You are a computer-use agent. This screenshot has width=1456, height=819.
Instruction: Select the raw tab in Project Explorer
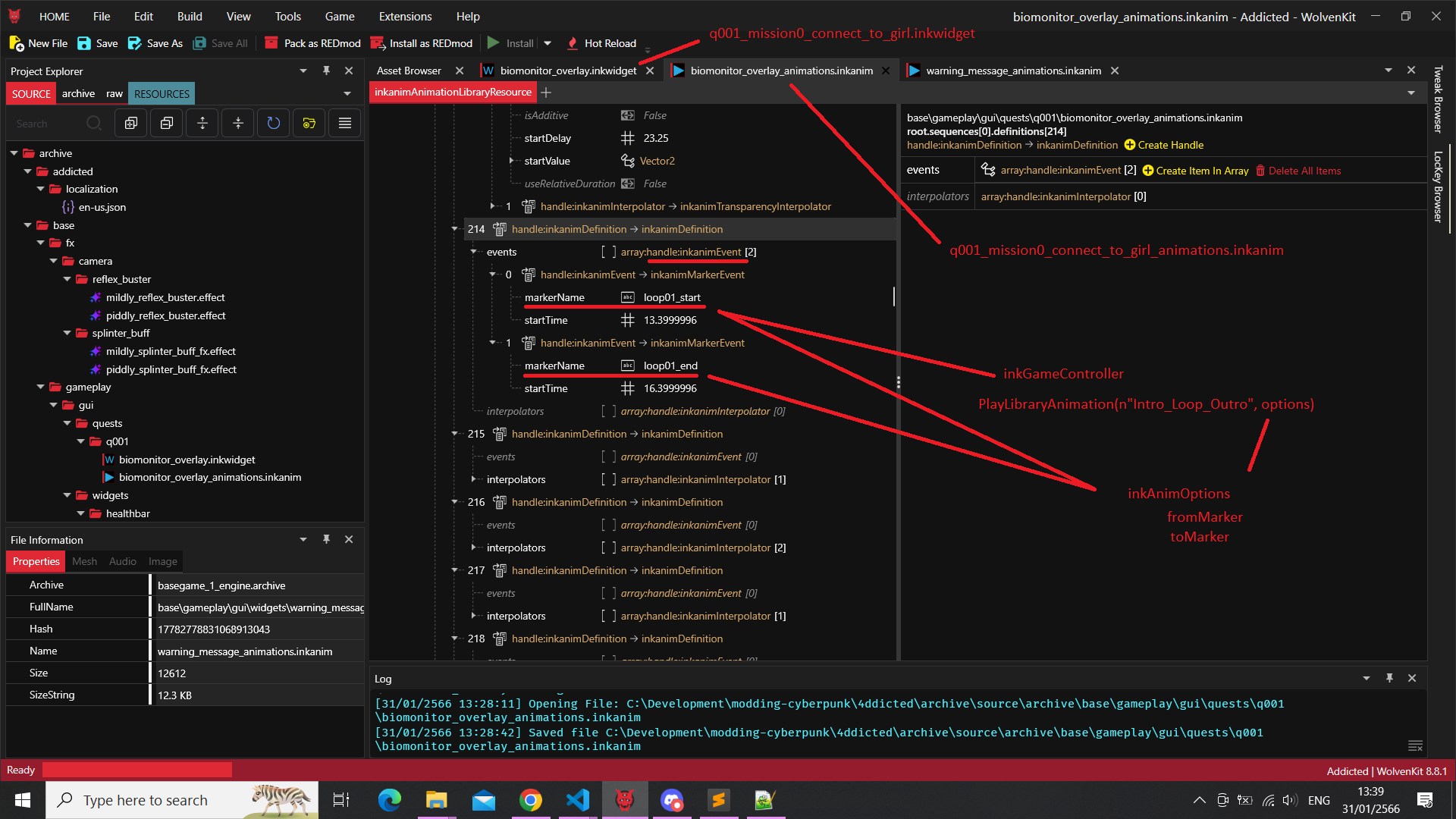pos(115,93)
